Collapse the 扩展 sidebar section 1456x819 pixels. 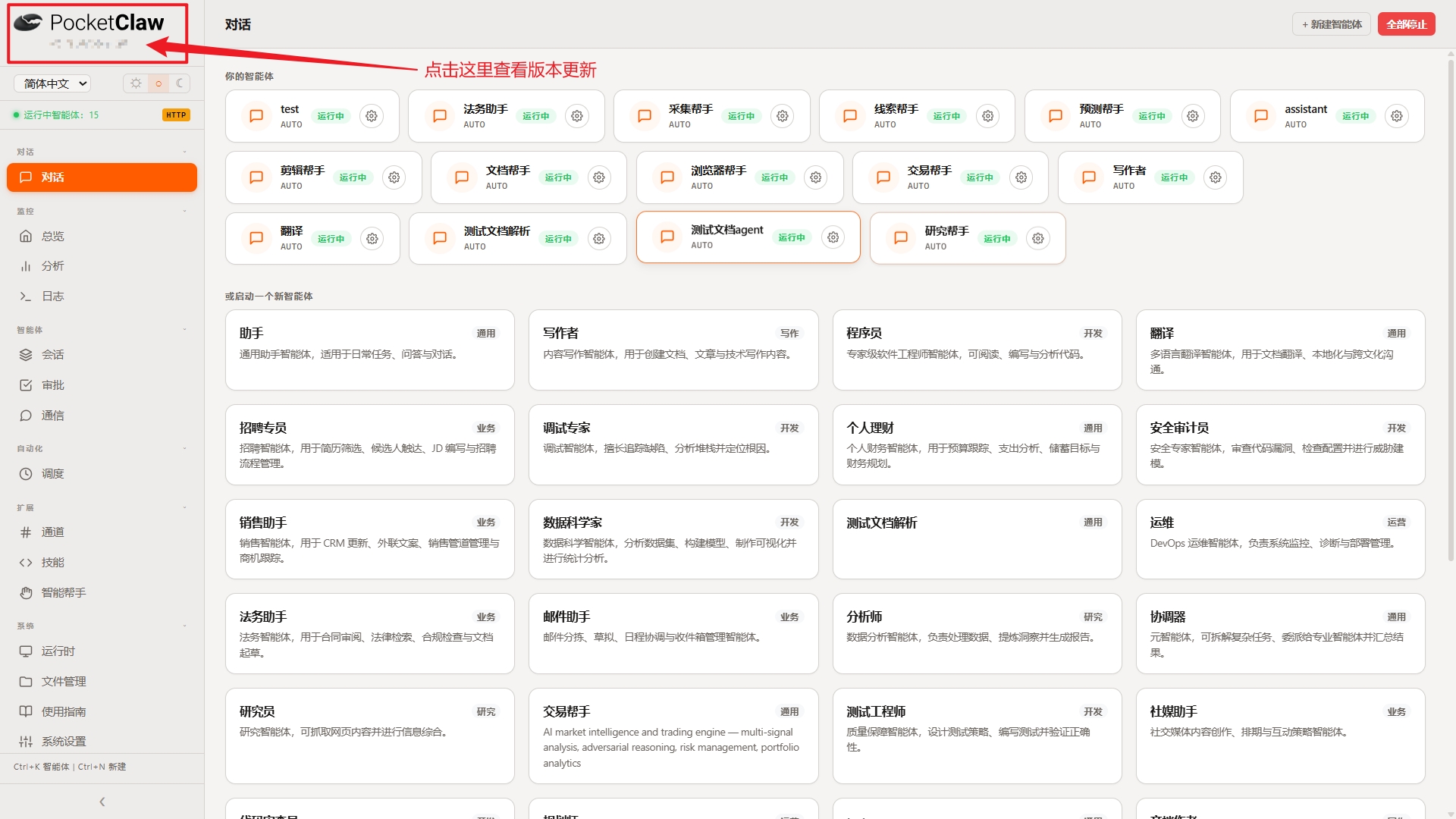click(x=184, y=507)
